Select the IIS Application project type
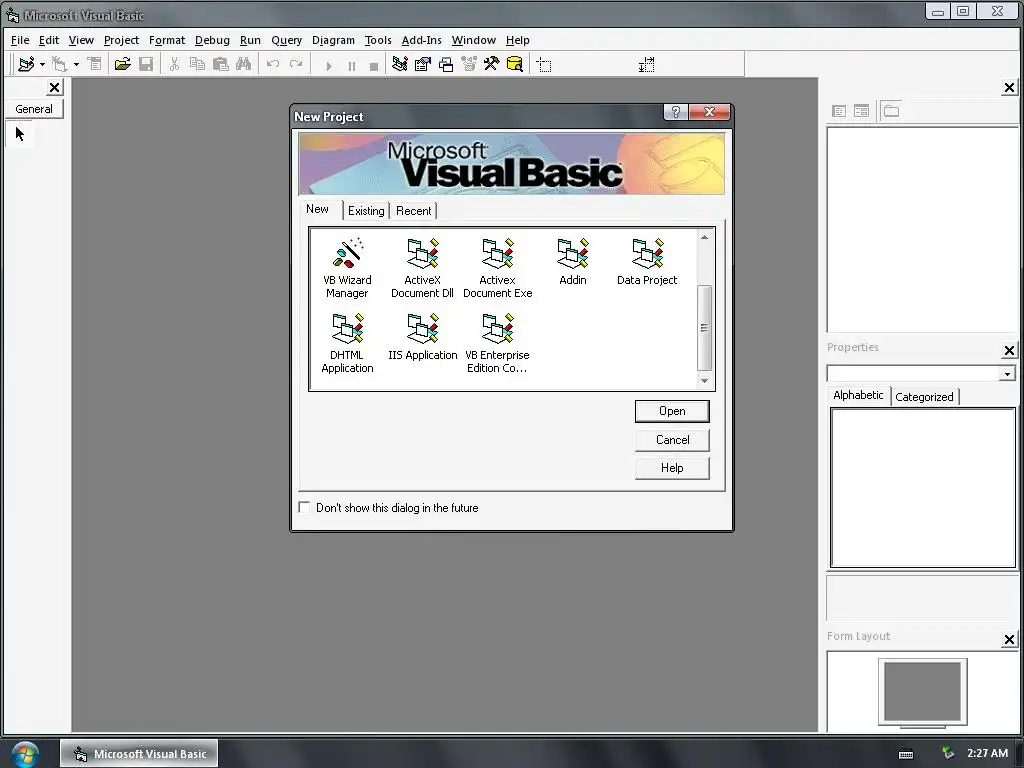The width and height of the screenshot is (1024, 768). tap(423, 337)
